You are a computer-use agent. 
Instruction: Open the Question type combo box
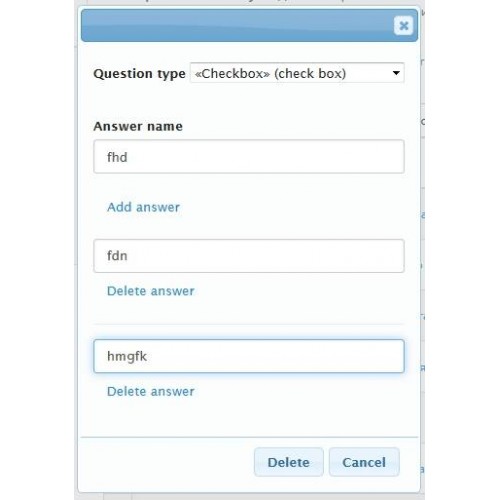pyautogui.click(x=297, y=73)
